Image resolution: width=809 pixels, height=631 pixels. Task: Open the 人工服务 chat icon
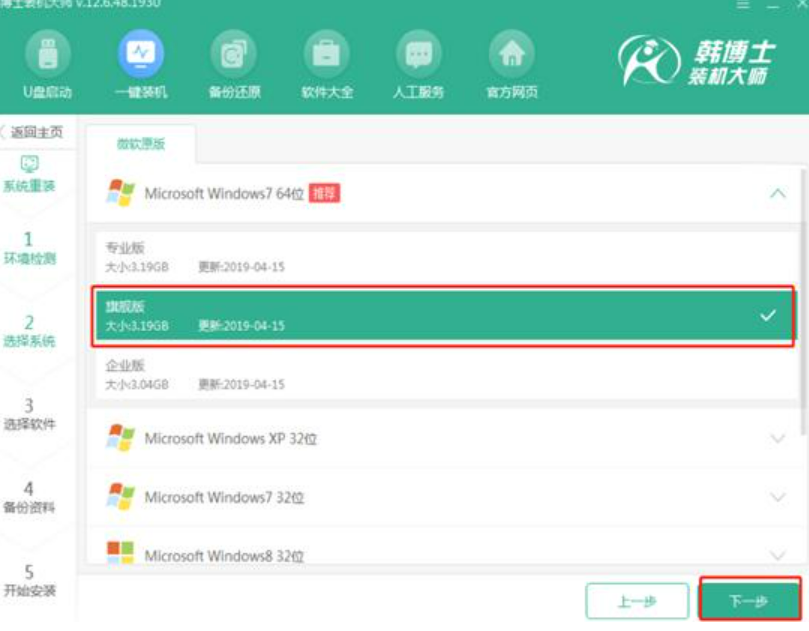pyautogui.click(x=418, y=54)
